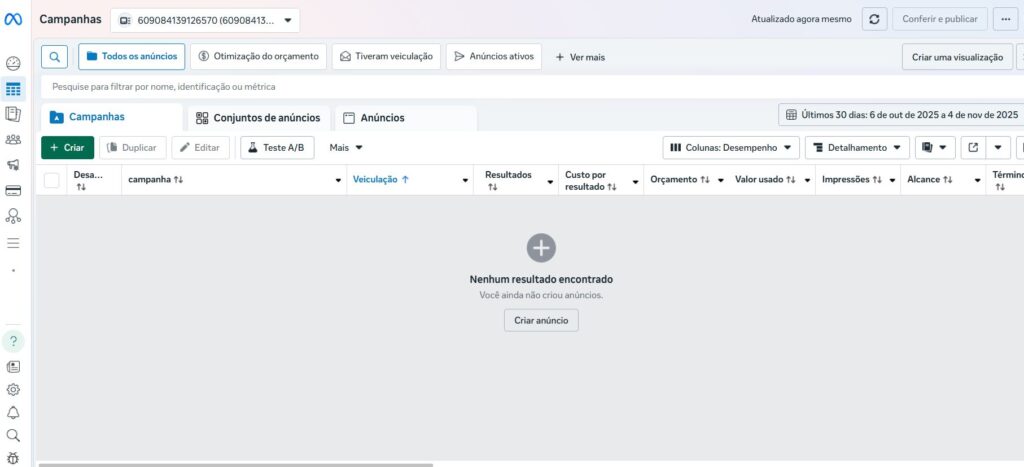Toggle the select-all campaigns checkbox
Viewport: 1024px width, 467px height.
point(52,180)
